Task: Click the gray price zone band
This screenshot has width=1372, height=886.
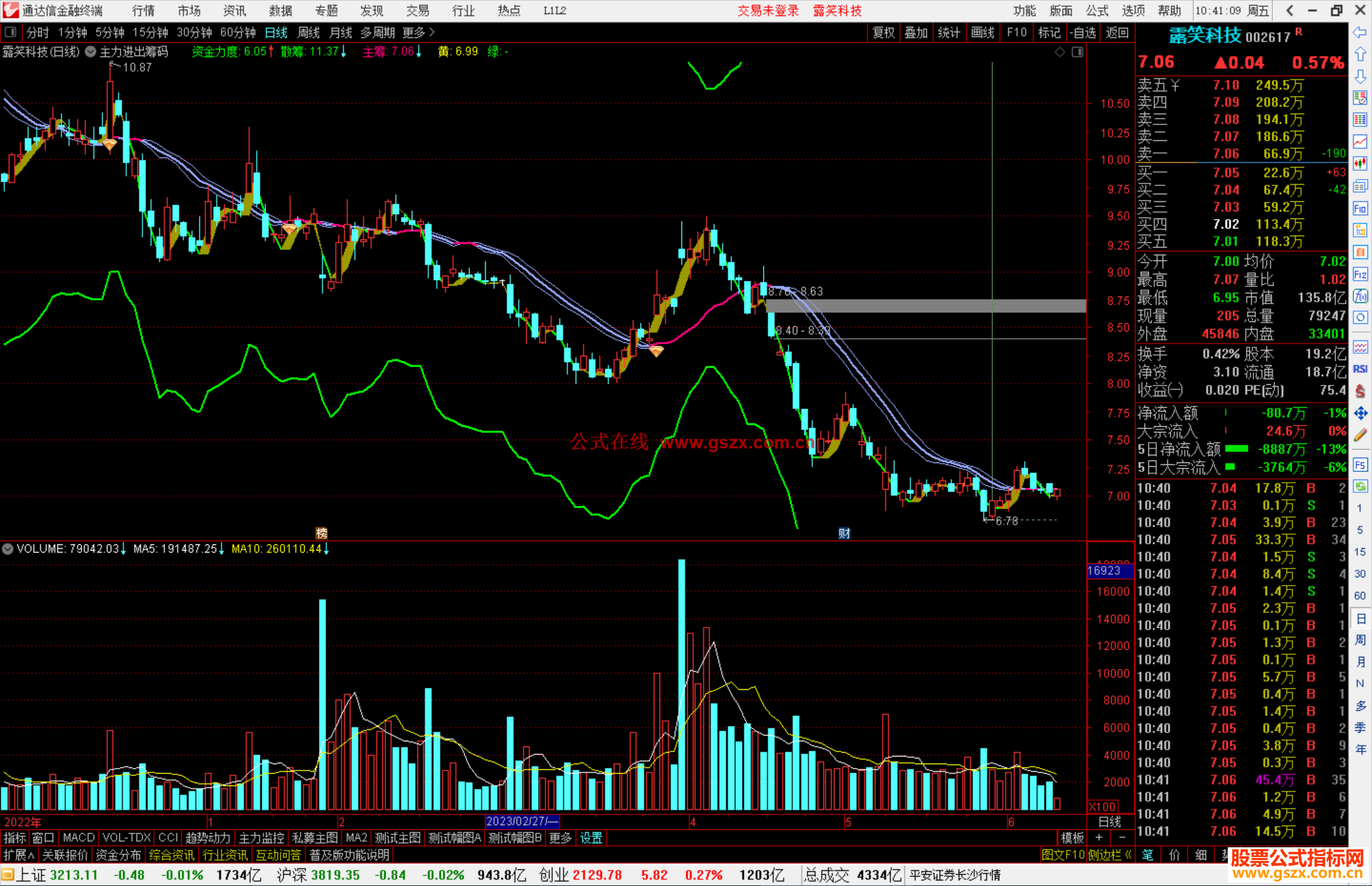Action: coord(889,306)
